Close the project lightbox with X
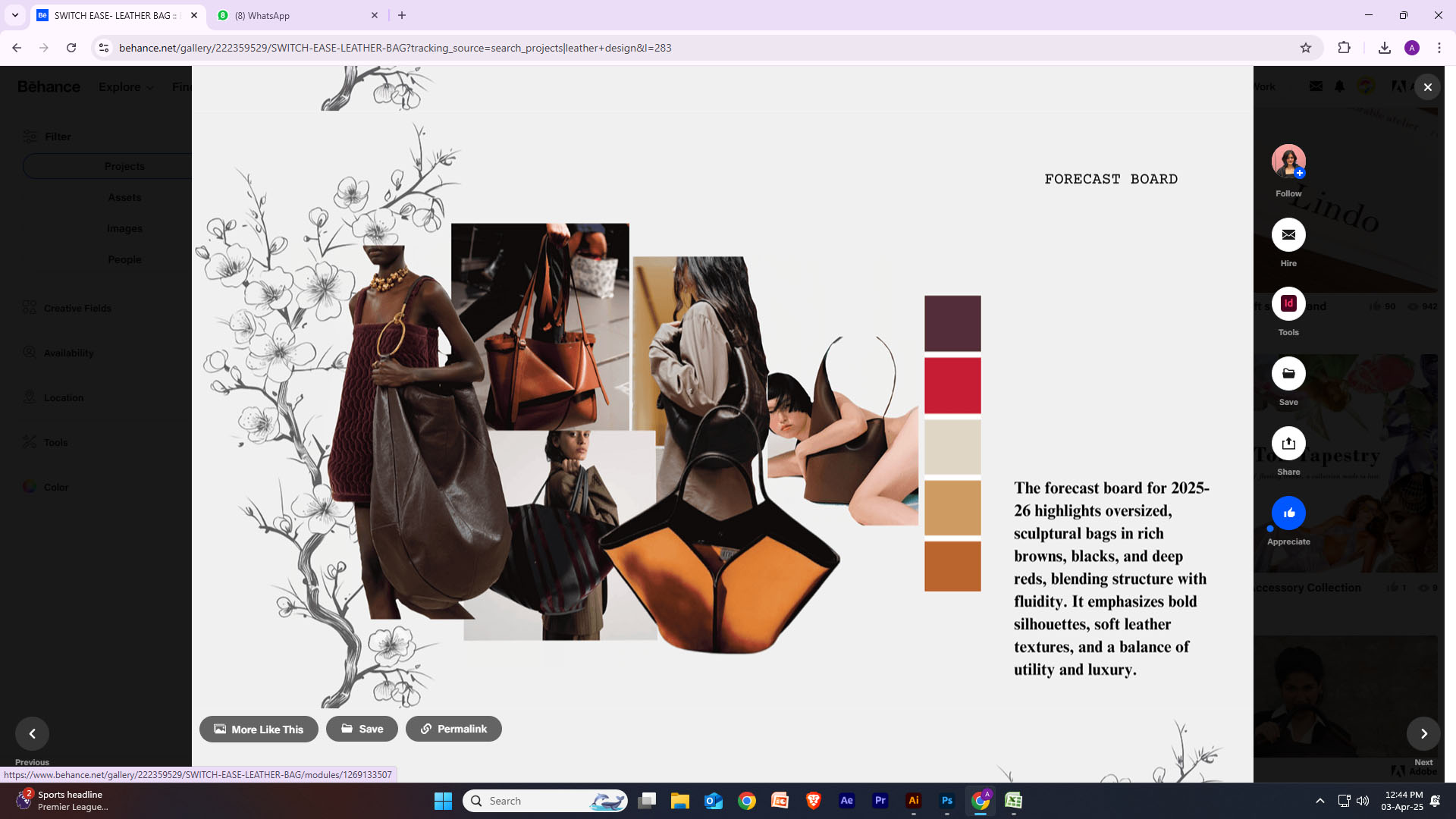 point(1427,87)
